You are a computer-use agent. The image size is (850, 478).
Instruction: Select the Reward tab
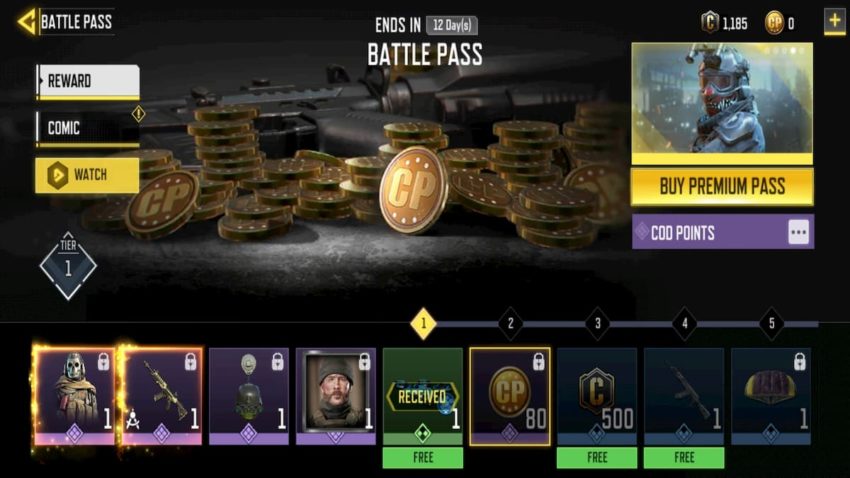(x=88, y=81)
